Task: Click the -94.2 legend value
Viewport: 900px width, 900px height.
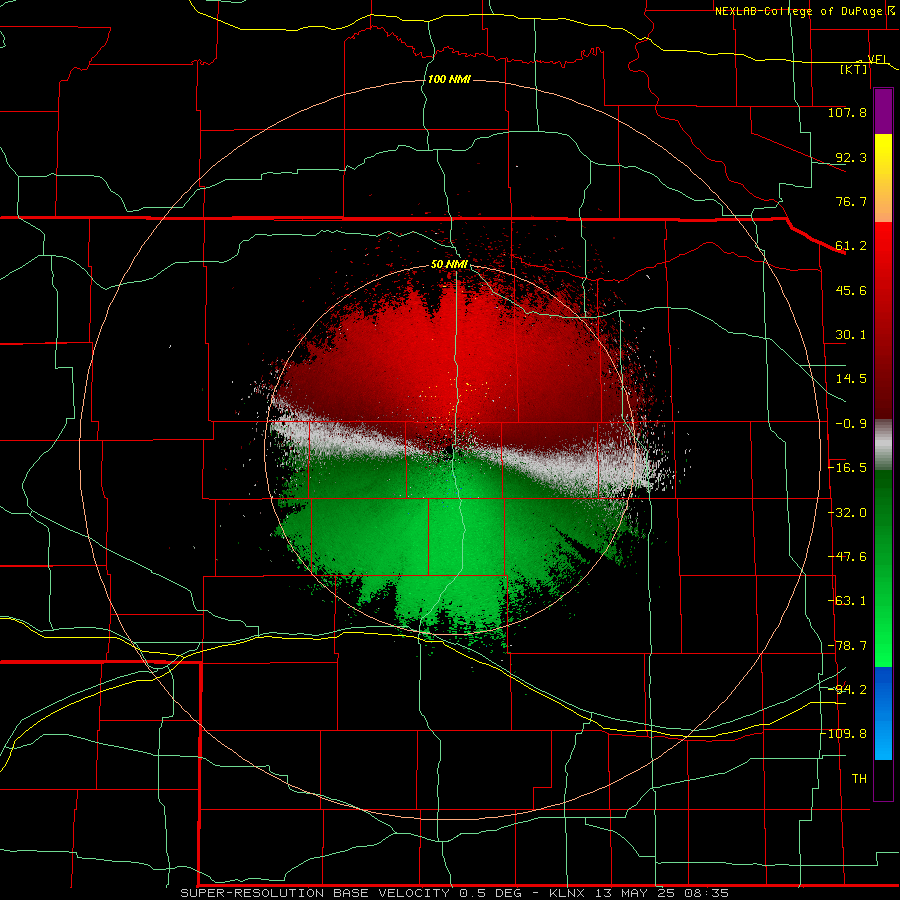Action: point(847,690)
